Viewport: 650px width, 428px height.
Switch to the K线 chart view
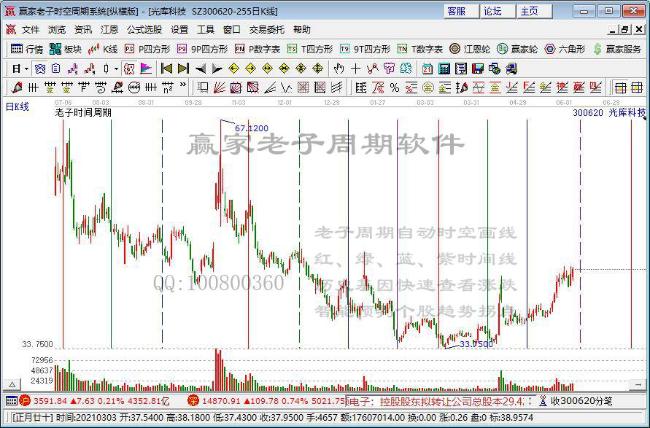point(103,49)
